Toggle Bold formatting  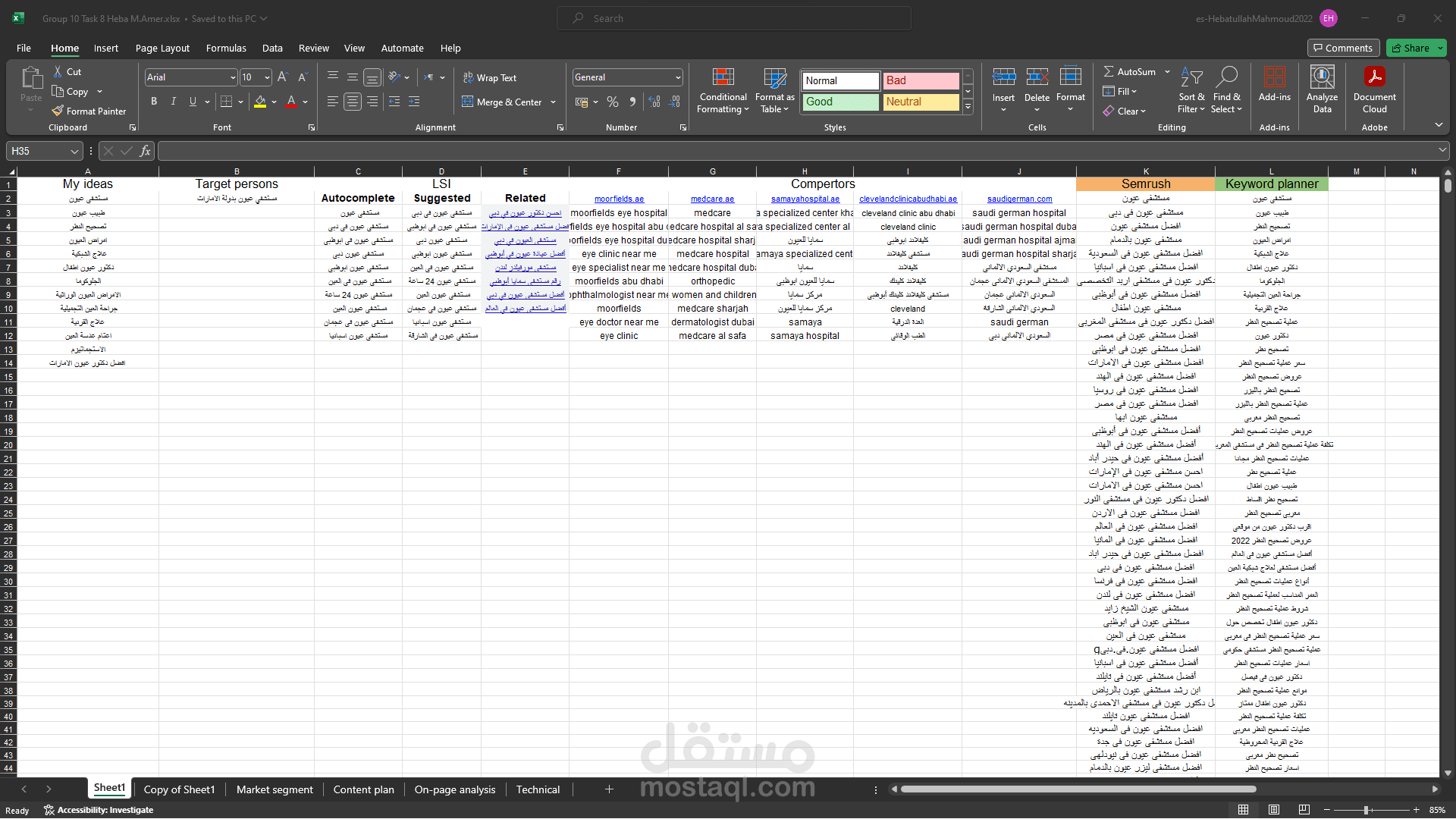pyautogui.click(x=154, y=102)
